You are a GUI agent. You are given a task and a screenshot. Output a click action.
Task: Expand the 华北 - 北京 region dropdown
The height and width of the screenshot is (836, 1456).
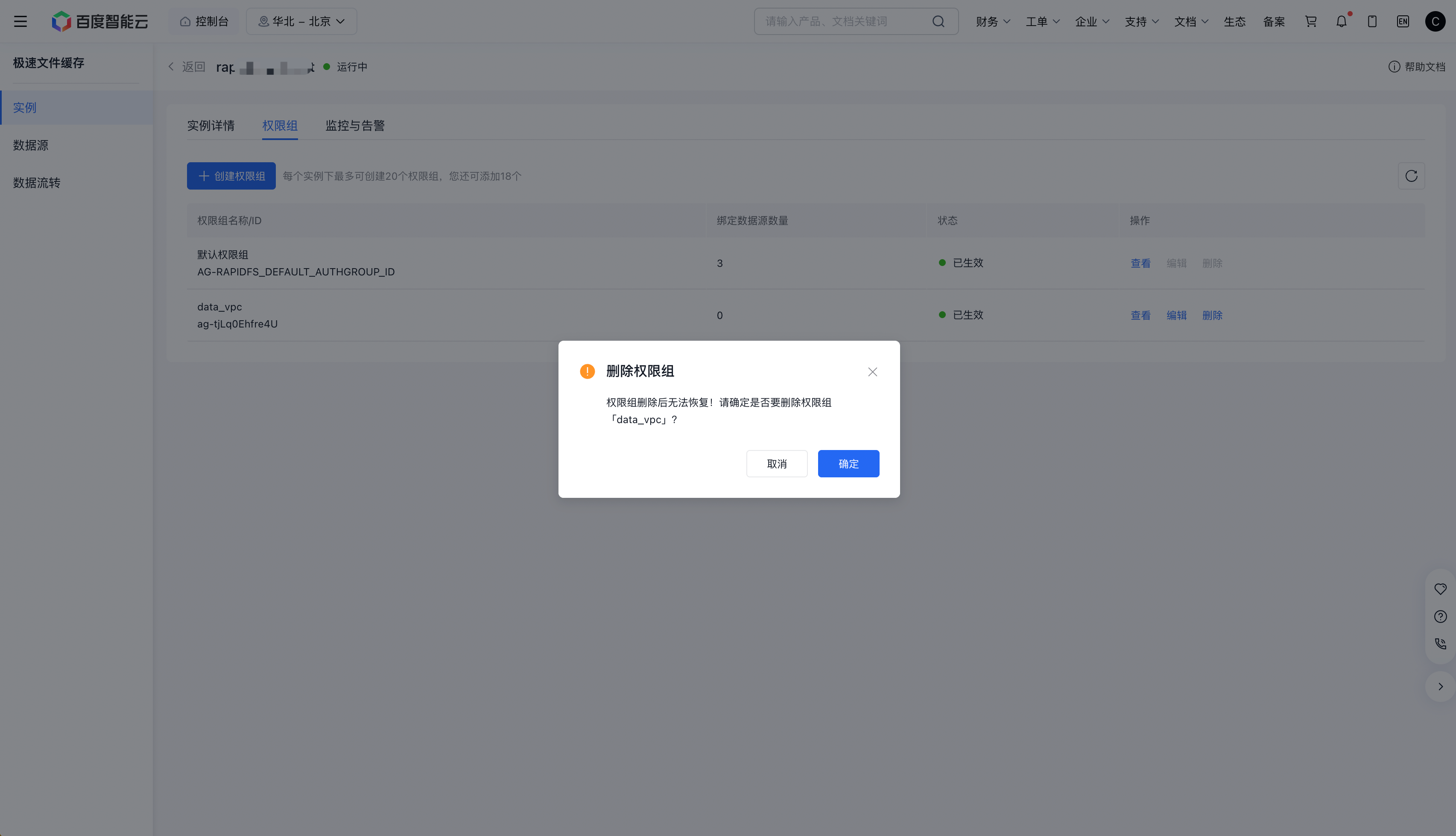tap(301, 21)
